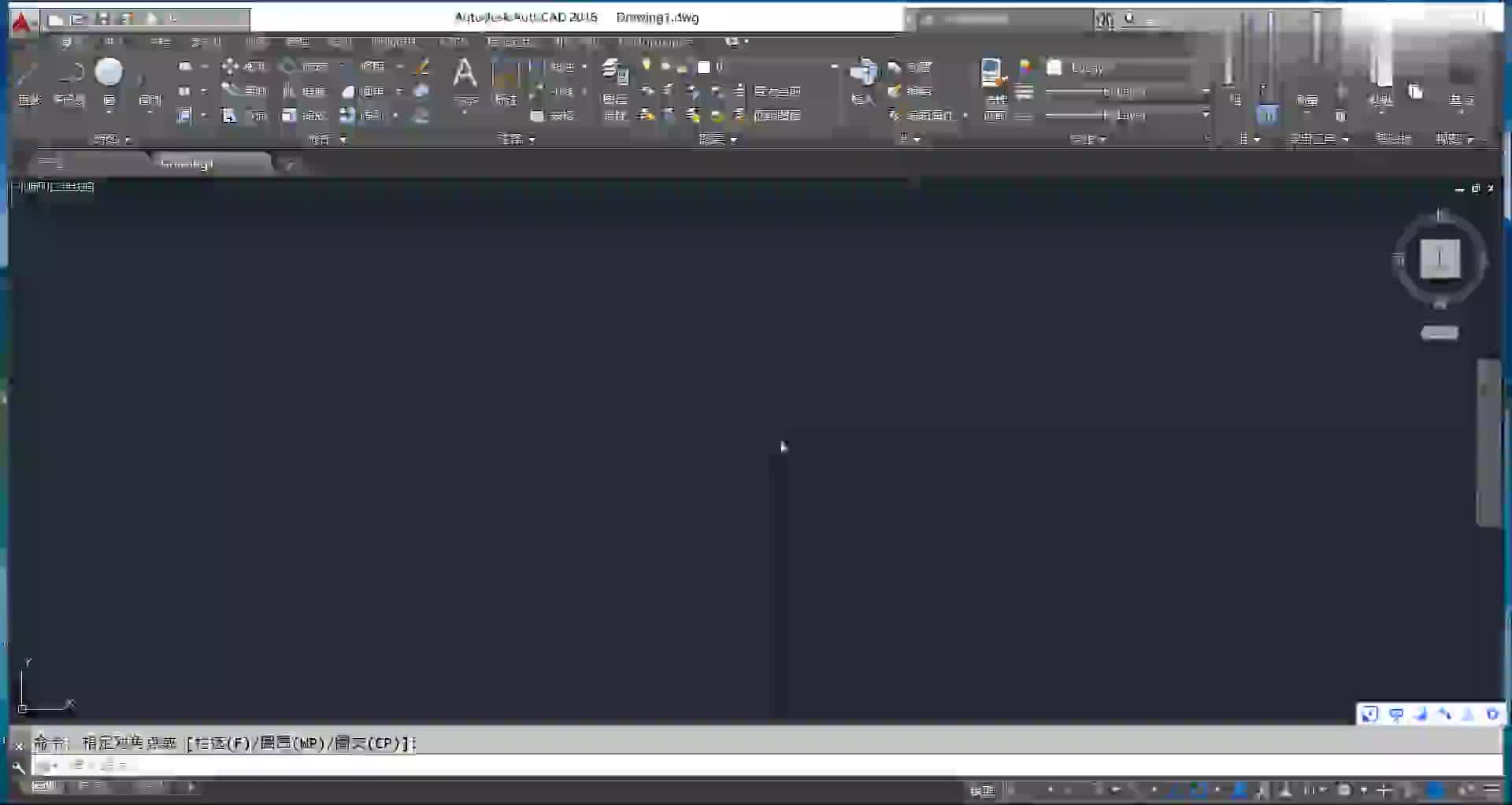Toggle object snap in the status bar
The width and height of the screenshot is (1512, 805).
[x=1198, y=789]
